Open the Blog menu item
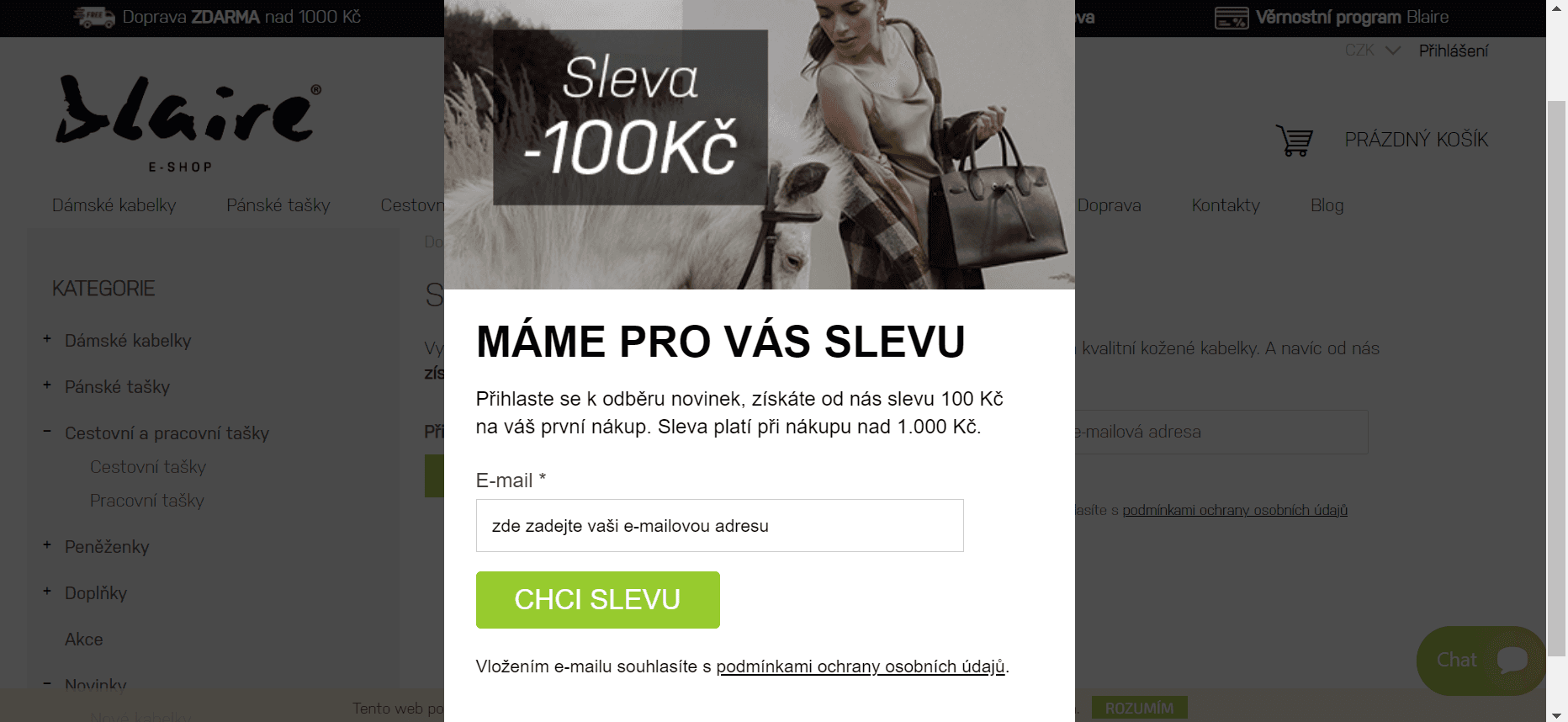 tap(1327, 205)
